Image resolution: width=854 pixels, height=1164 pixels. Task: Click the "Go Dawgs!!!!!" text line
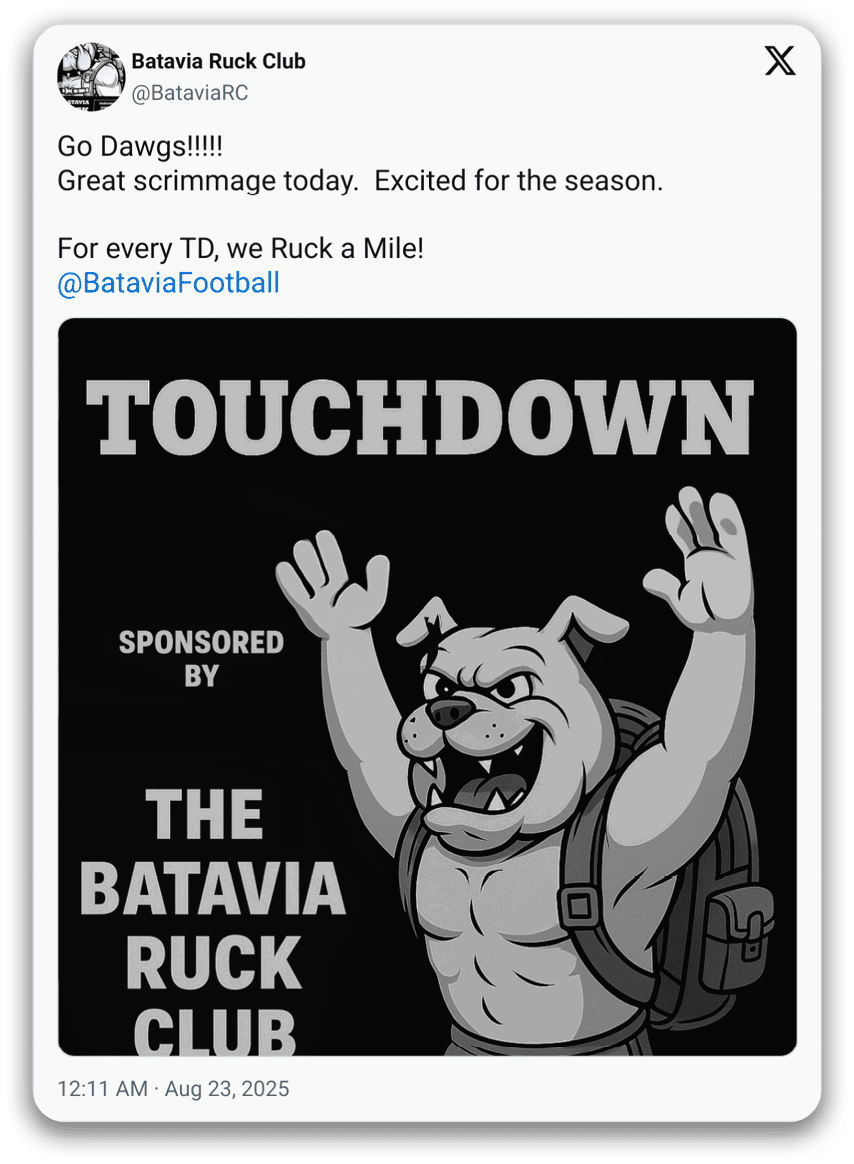(140, 146)
